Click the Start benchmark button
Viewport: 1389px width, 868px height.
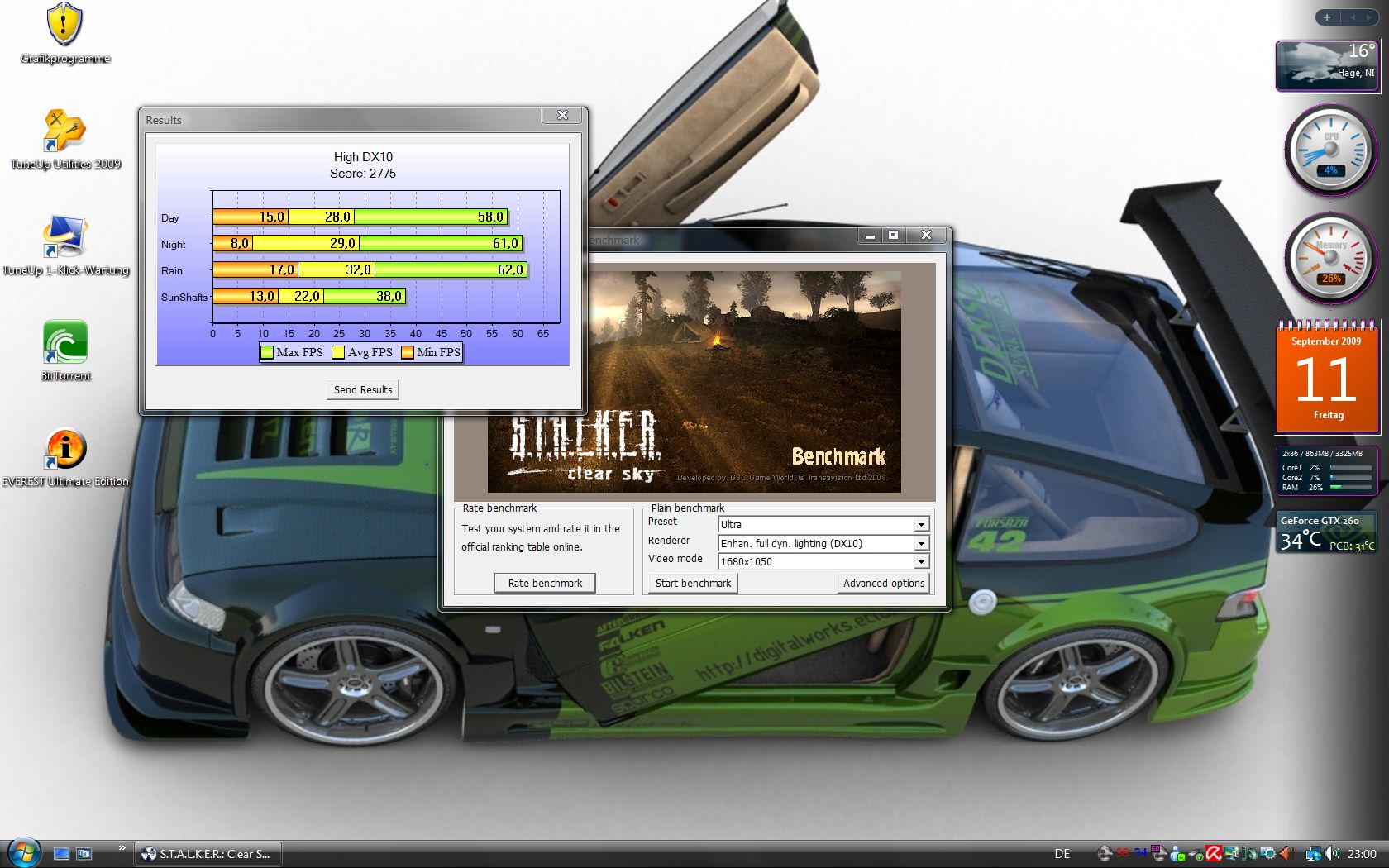pyautogui.click(x=693, y=583)
